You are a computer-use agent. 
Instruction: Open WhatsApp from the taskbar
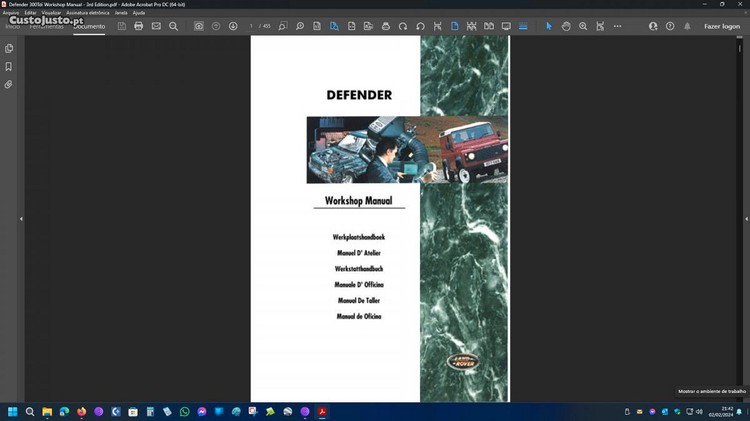184,411
